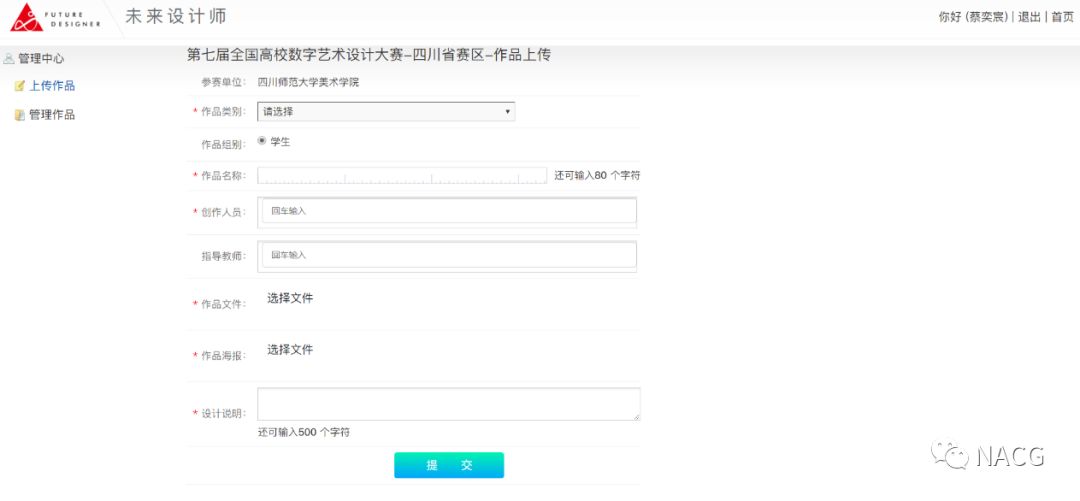Screen dimensions: 1080x501
Task: Select the 学生 radio button
Action: [262, 141]
